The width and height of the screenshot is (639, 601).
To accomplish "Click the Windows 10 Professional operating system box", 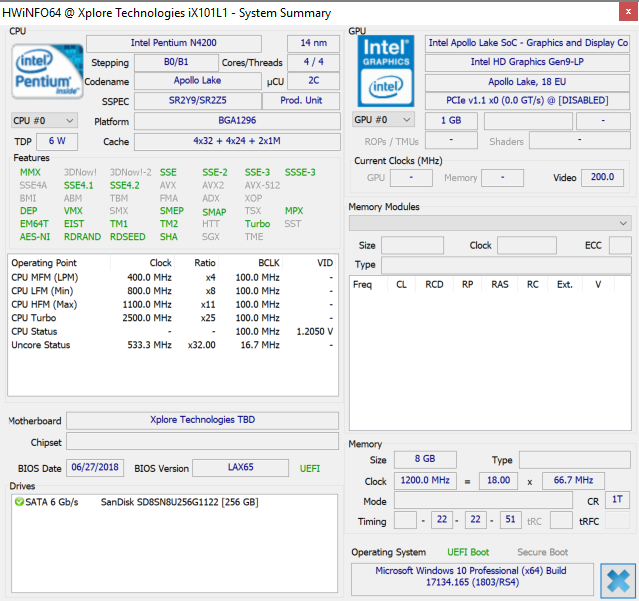I will coord(470,577).
